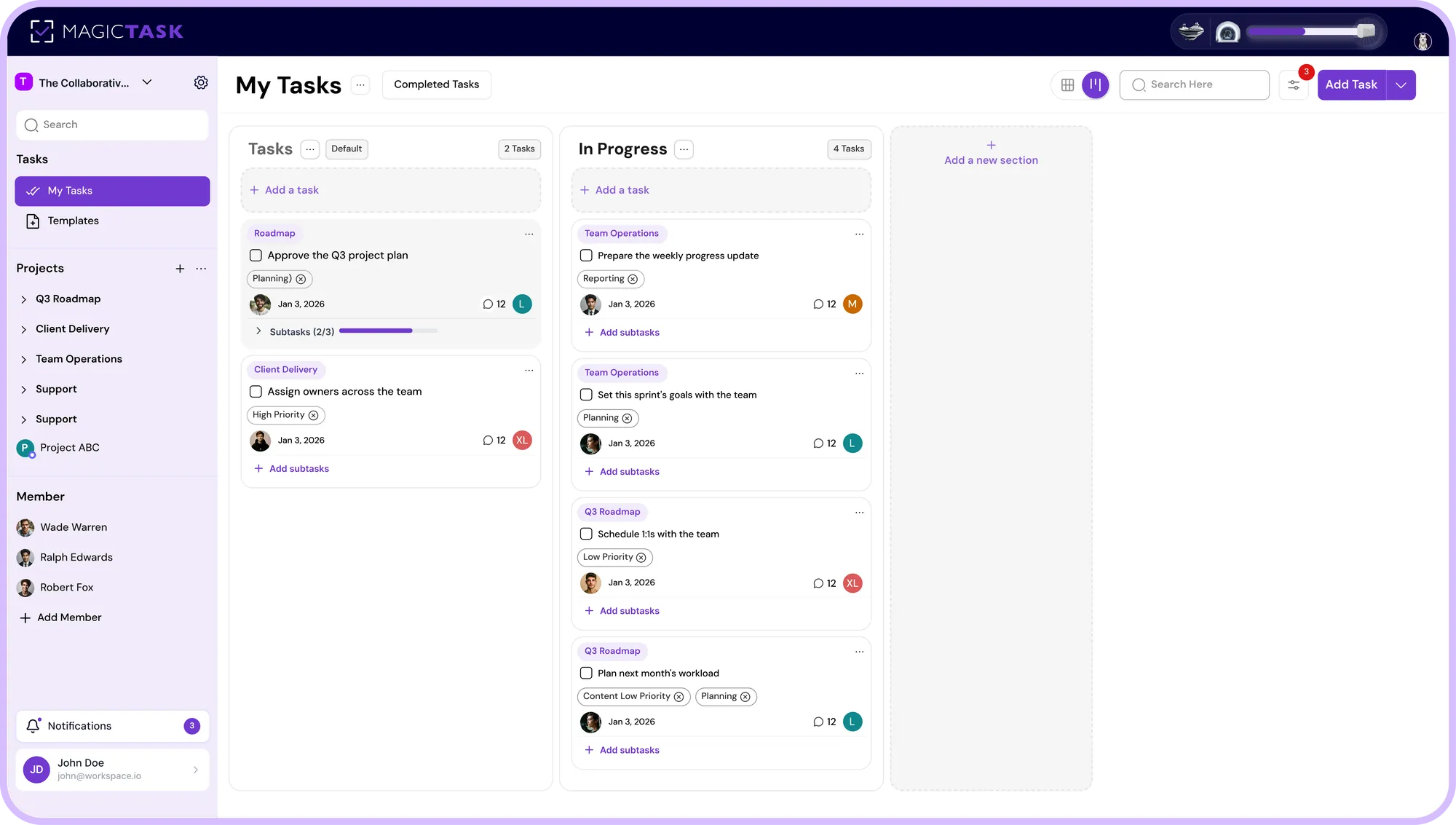
Task: Expand the Q3 Roadmap project
Action: [x=23, y=299]
